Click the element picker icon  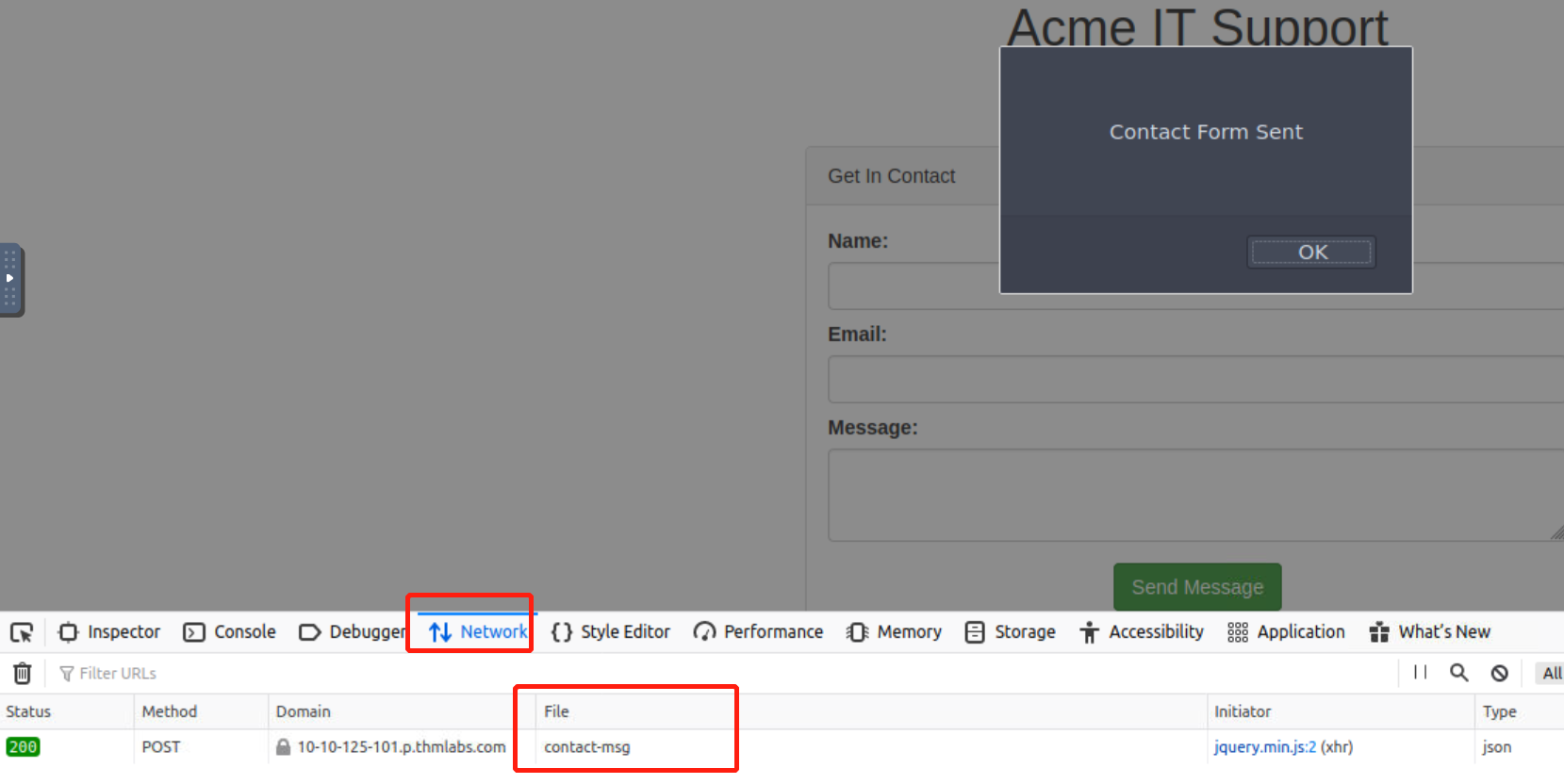point(22,632)
